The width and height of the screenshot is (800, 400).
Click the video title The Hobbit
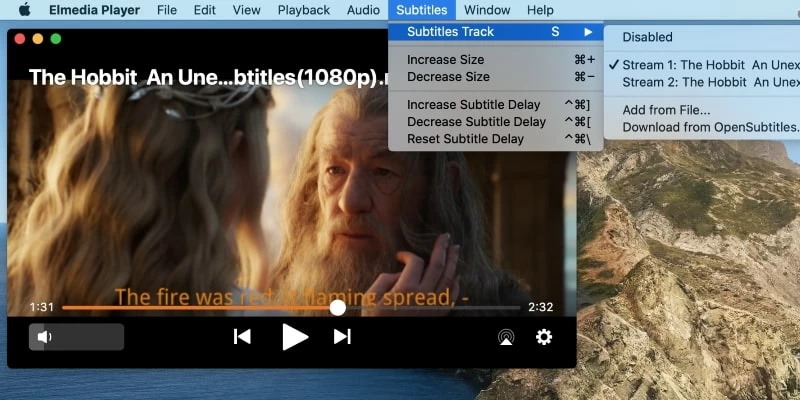[x=208, y=77]
